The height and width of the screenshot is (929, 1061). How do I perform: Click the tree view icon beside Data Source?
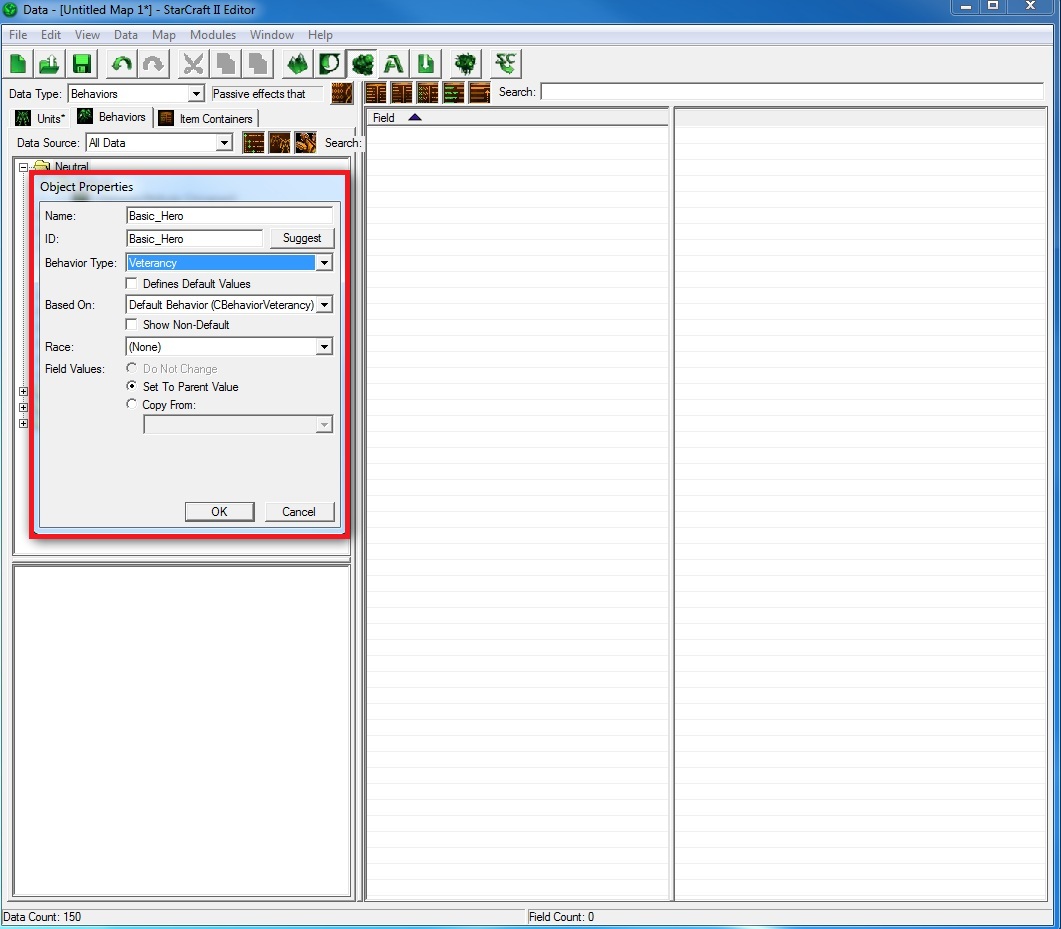pyautogui.click(x=254, y=143)
